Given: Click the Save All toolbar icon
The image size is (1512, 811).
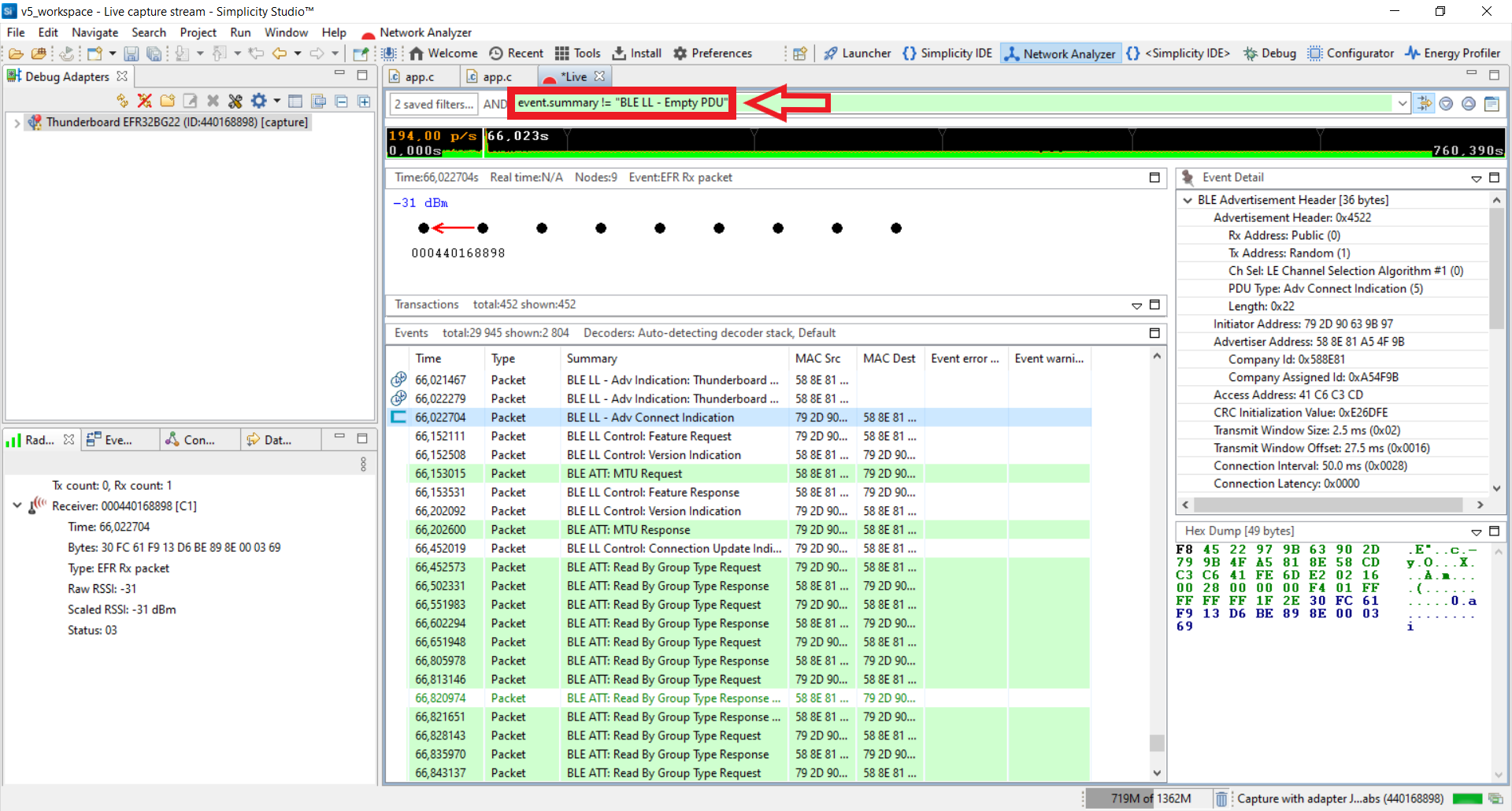Looking at the screenshot, I should pos(154,54).
